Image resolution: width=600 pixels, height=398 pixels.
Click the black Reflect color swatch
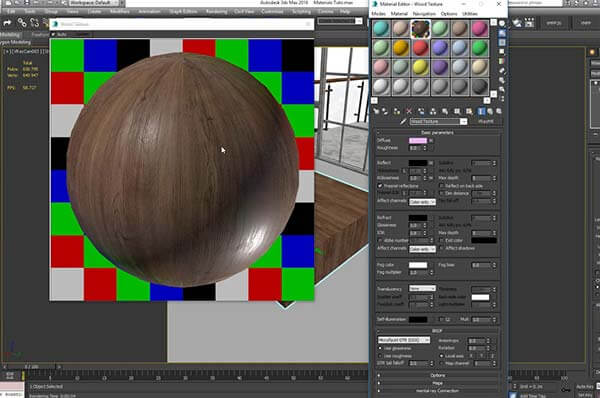coord(418,163)
